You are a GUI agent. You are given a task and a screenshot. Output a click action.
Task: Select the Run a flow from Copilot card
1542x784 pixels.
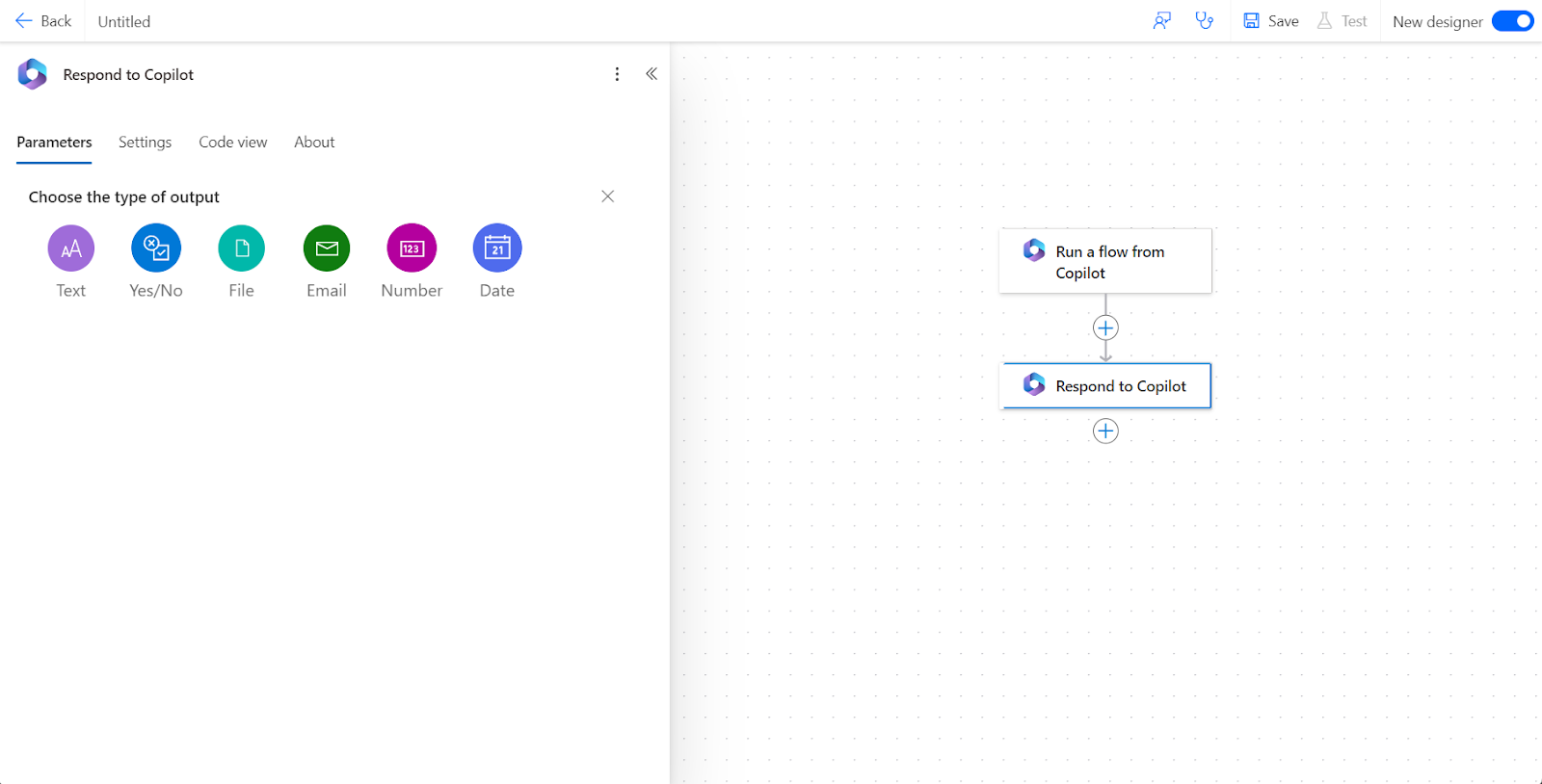point(1105,261)
